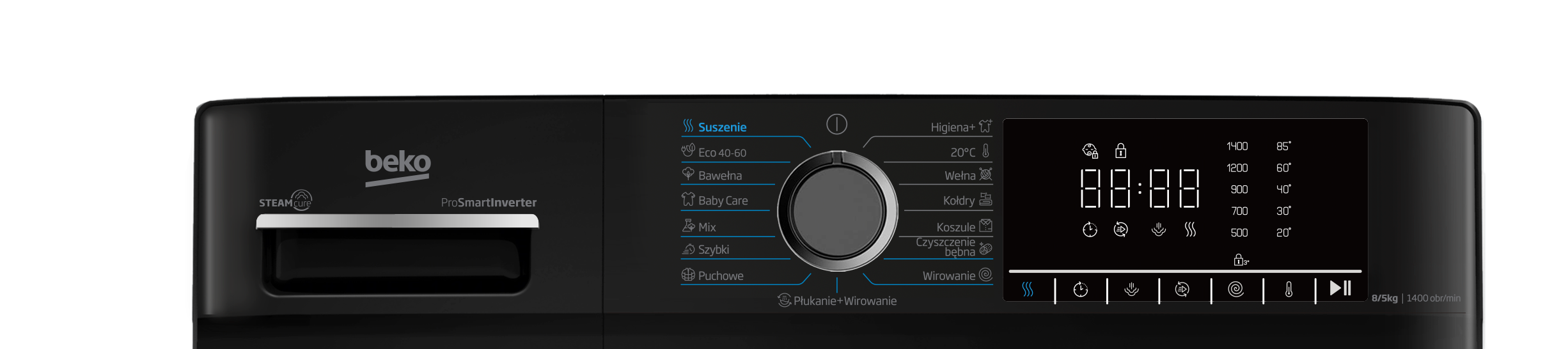Tap the delay timer touch button
The height and width of the screenshot is (349, 1568).
pyautogui.click(x=1080, y=290)
